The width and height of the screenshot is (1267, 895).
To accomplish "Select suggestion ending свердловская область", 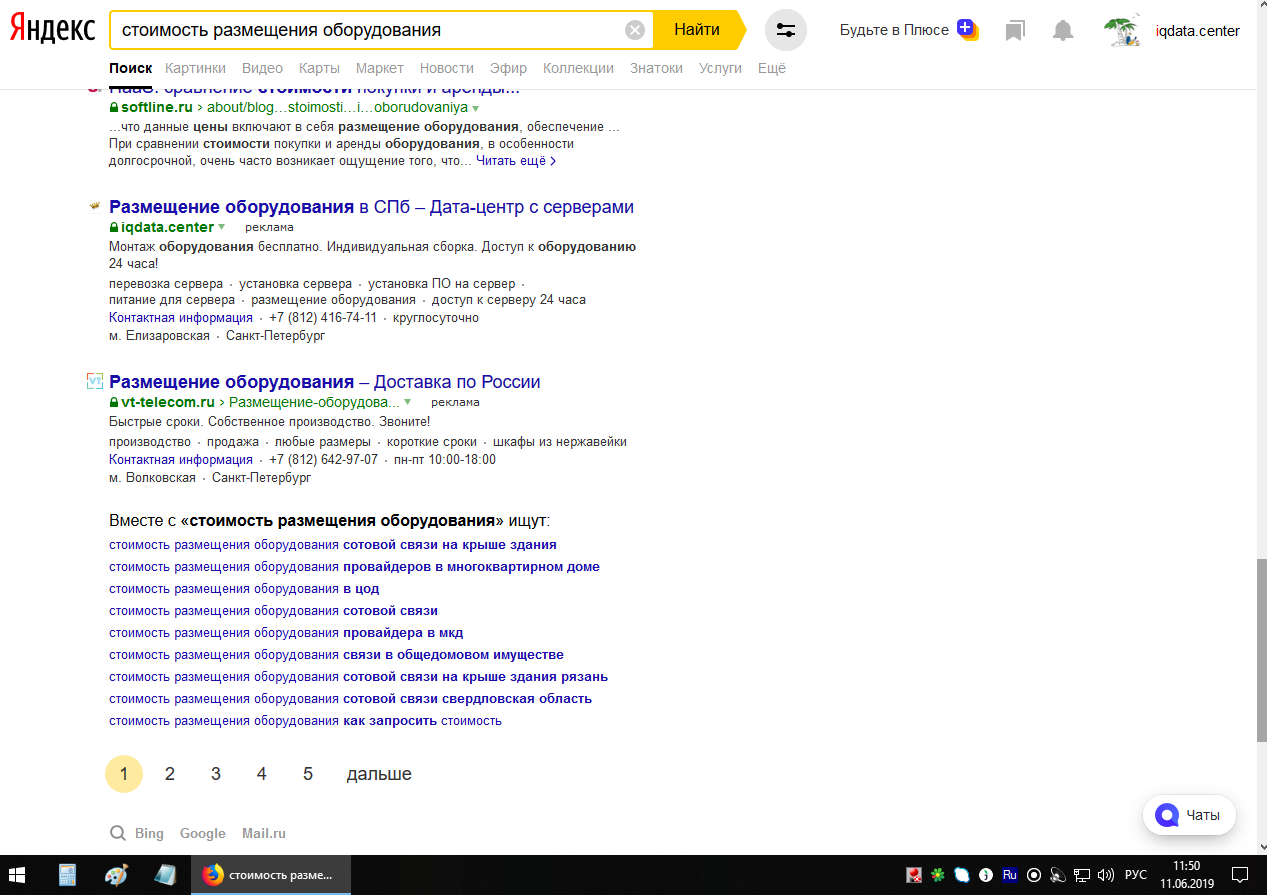I will tap(350, 699).
